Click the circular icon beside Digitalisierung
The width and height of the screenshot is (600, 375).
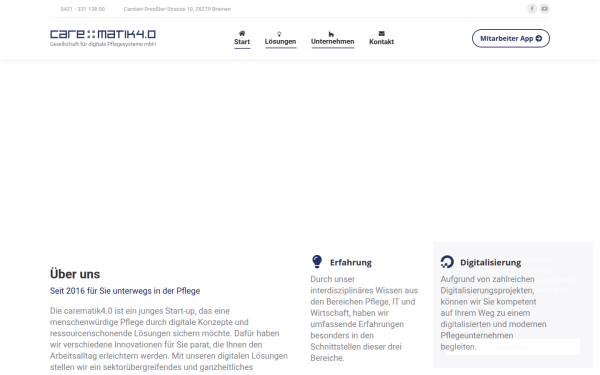click(x=447, y=262)
